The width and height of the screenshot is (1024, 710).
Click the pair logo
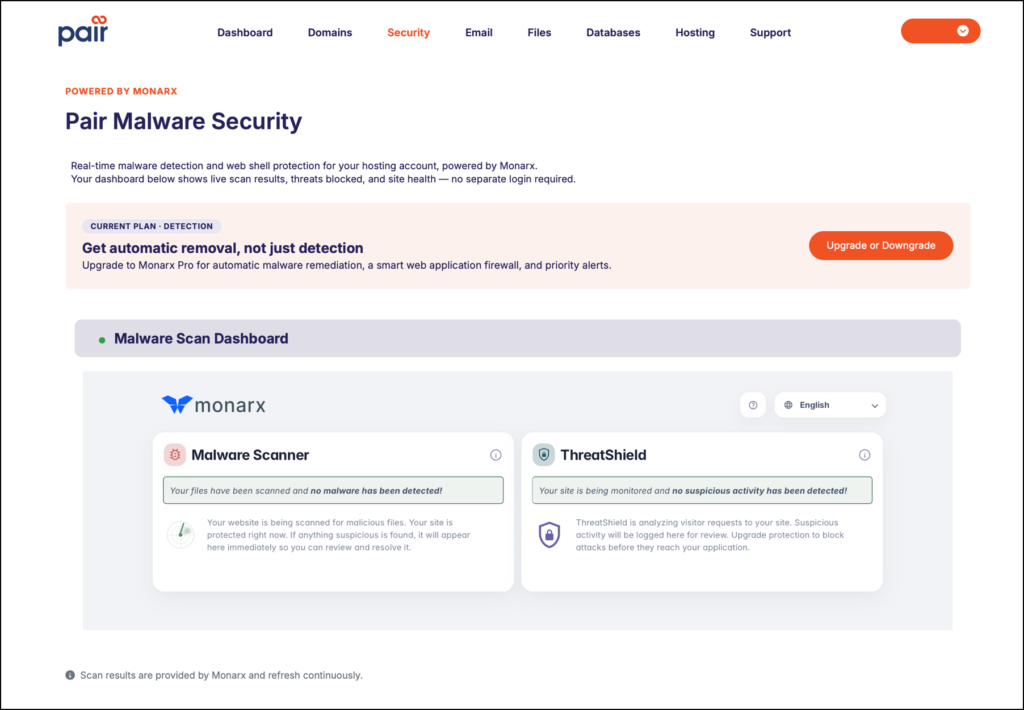pyautogui.click(x=83, y=31)
